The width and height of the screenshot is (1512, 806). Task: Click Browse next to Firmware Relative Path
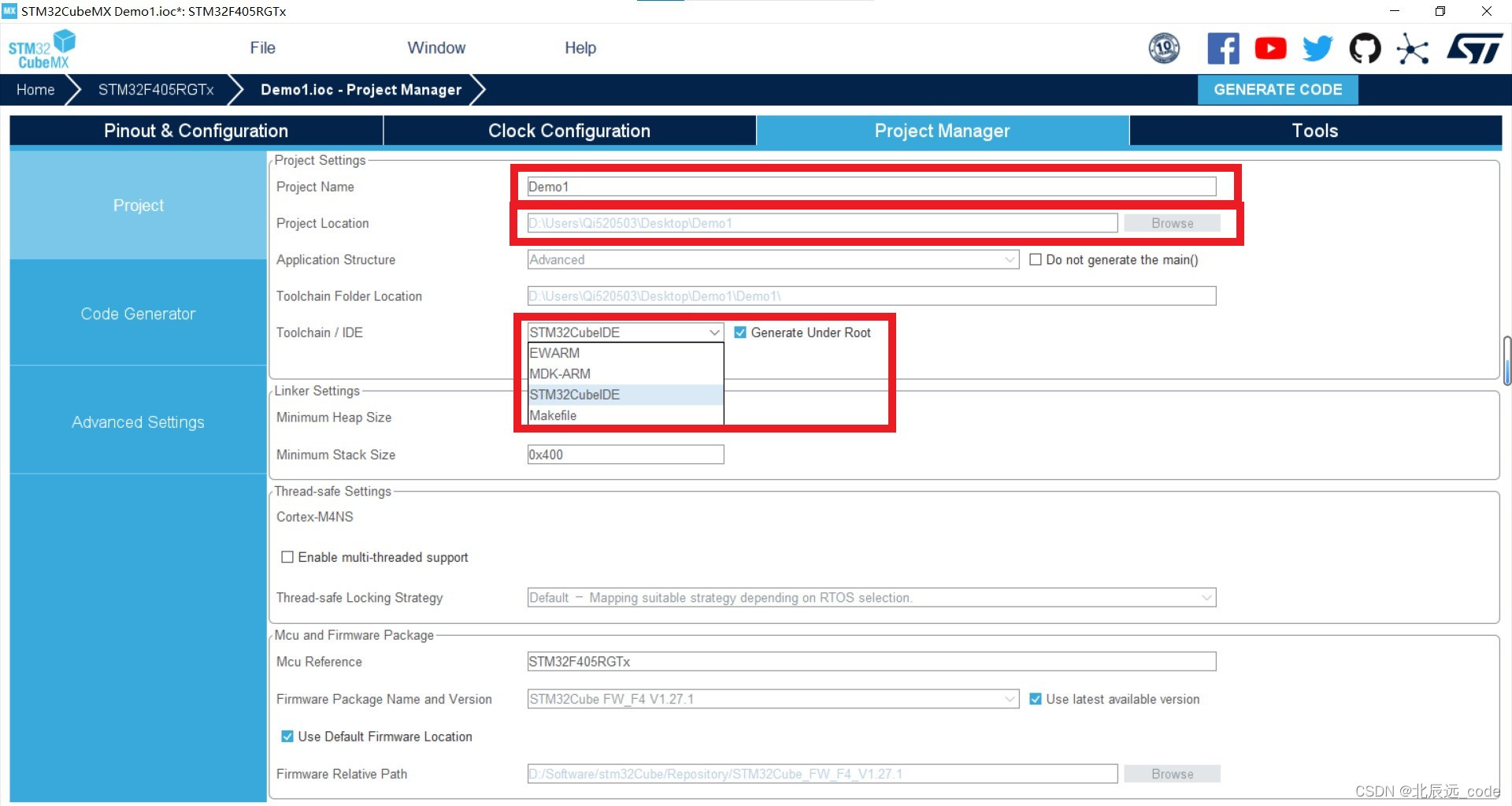tap(1172, 774)
